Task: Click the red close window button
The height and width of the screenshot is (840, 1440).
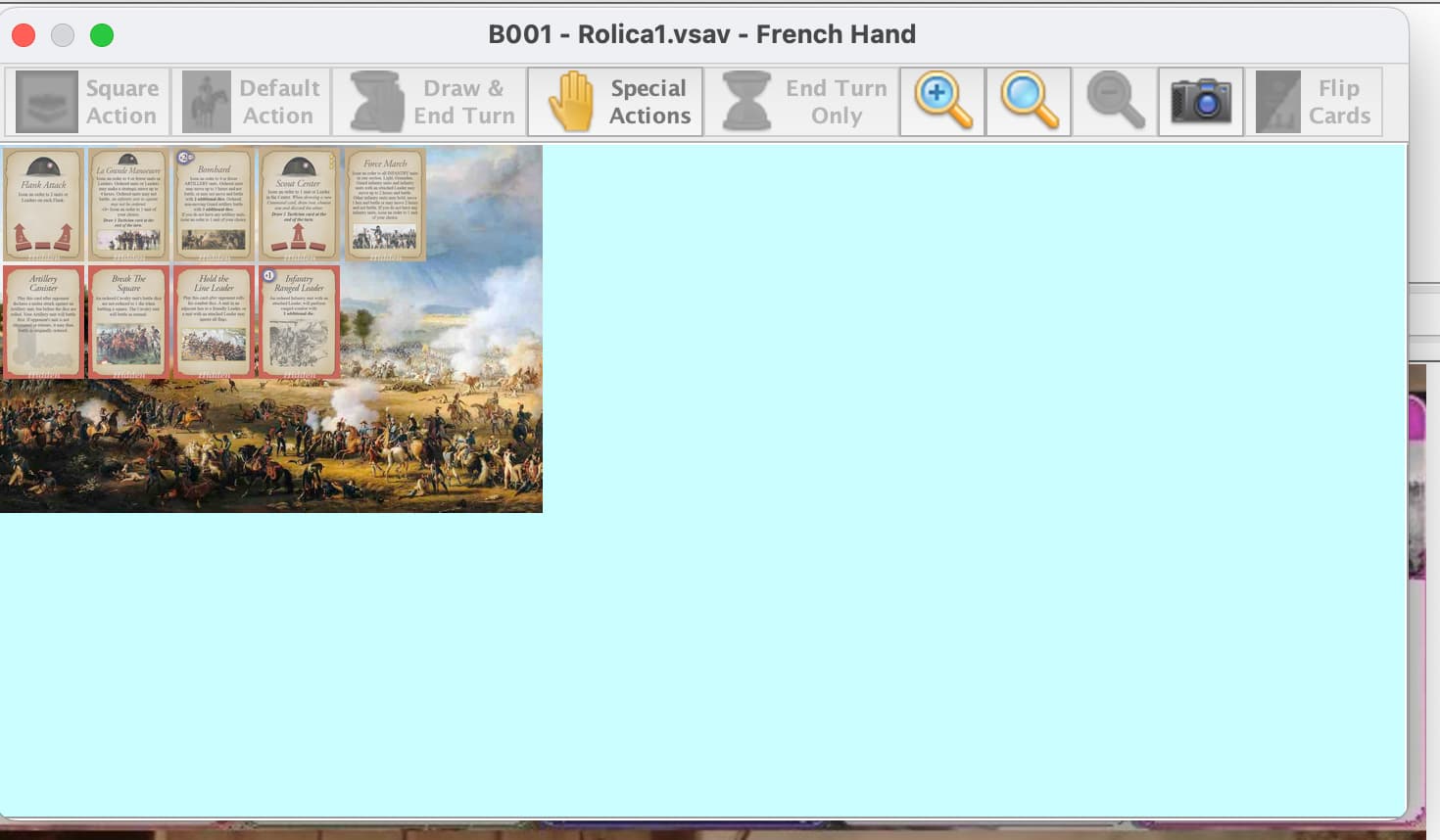Action: [x=24, y=35]
